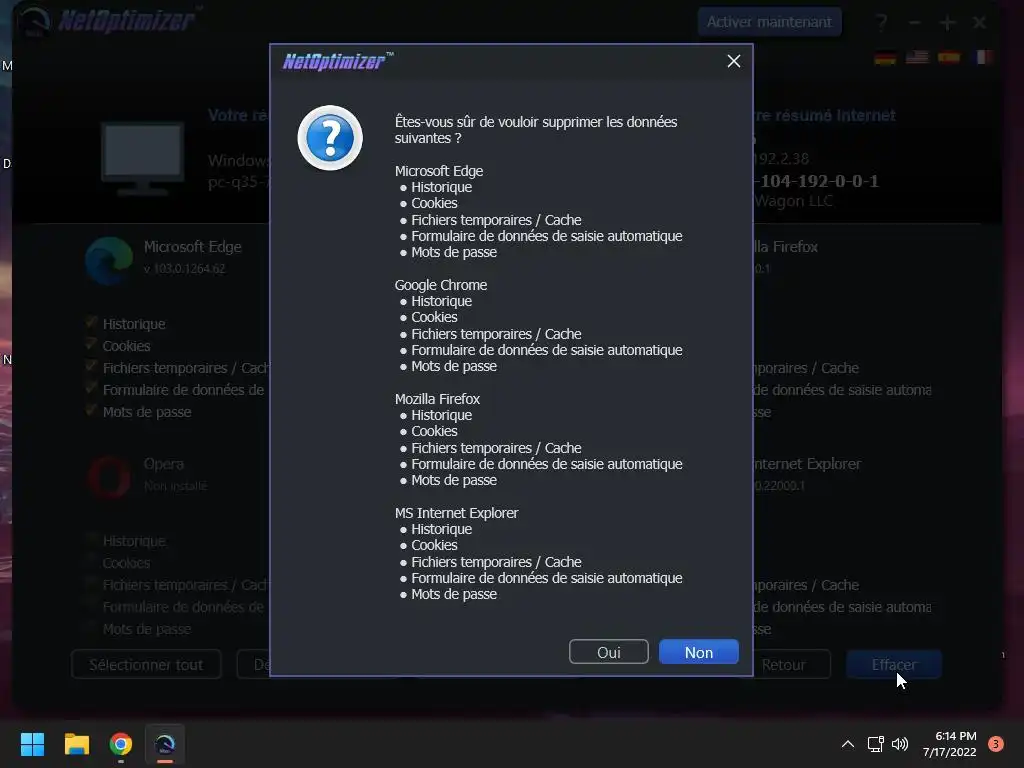The image size is (1024, 768).
Task: Click Retour button in background window
Action: coord(784,664)
